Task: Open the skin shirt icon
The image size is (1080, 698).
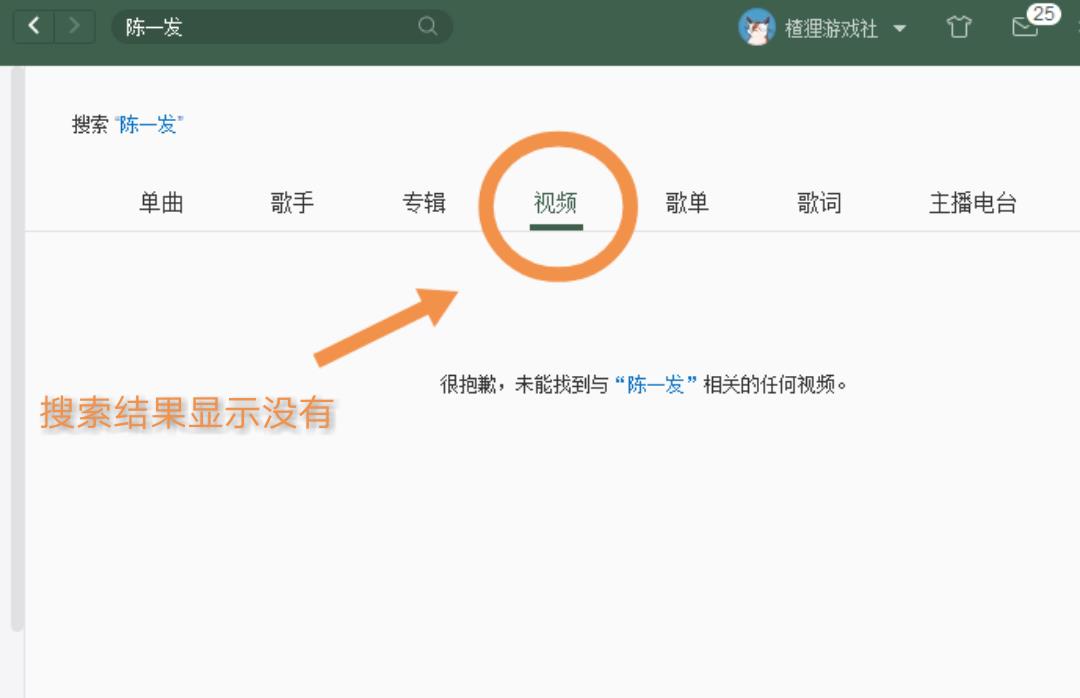Action: point(959,28)
